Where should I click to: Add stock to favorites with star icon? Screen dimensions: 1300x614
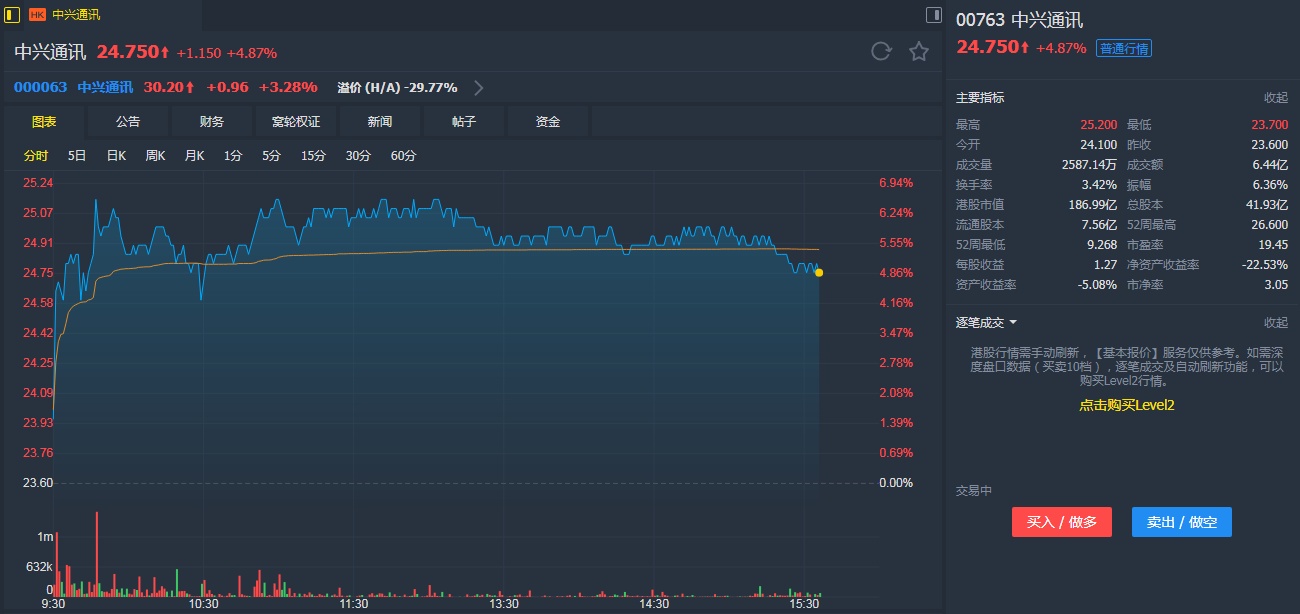(x=919, y=52)
